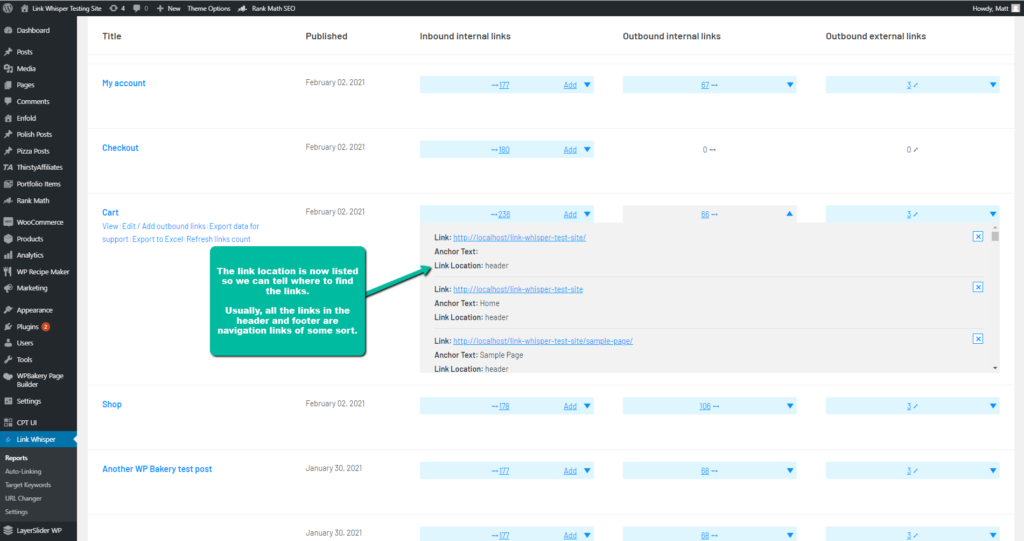Click Add inbound link for Checkout
The height and width of the screenshot is (541, 1024).
click(570, 150)
